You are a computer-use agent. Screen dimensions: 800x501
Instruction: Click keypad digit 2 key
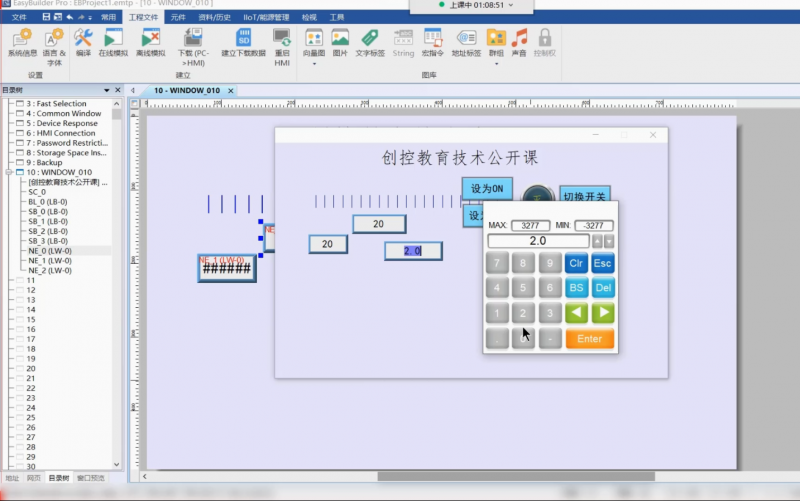[x=523, y=313]
